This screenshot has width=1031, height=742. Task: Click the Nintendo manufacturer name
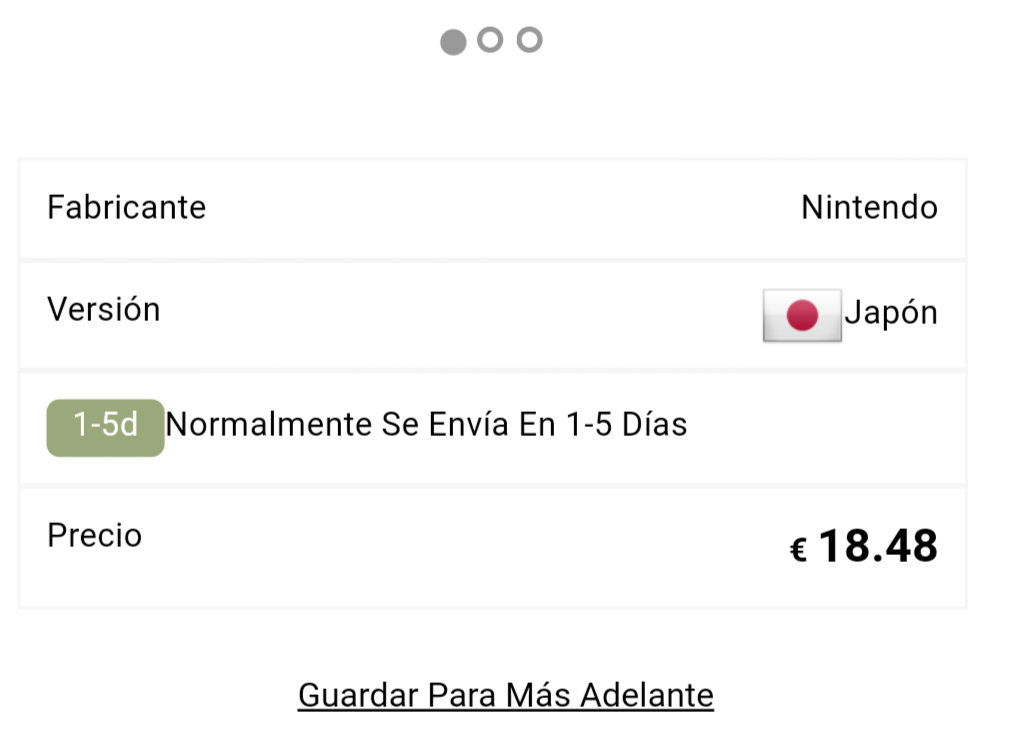869,207
